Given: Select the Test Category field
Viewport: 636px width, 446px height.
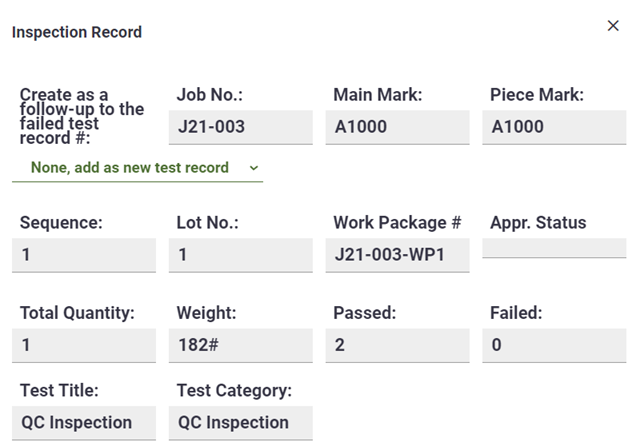Looking at the screenshot, I should click(x=240, y=422).
